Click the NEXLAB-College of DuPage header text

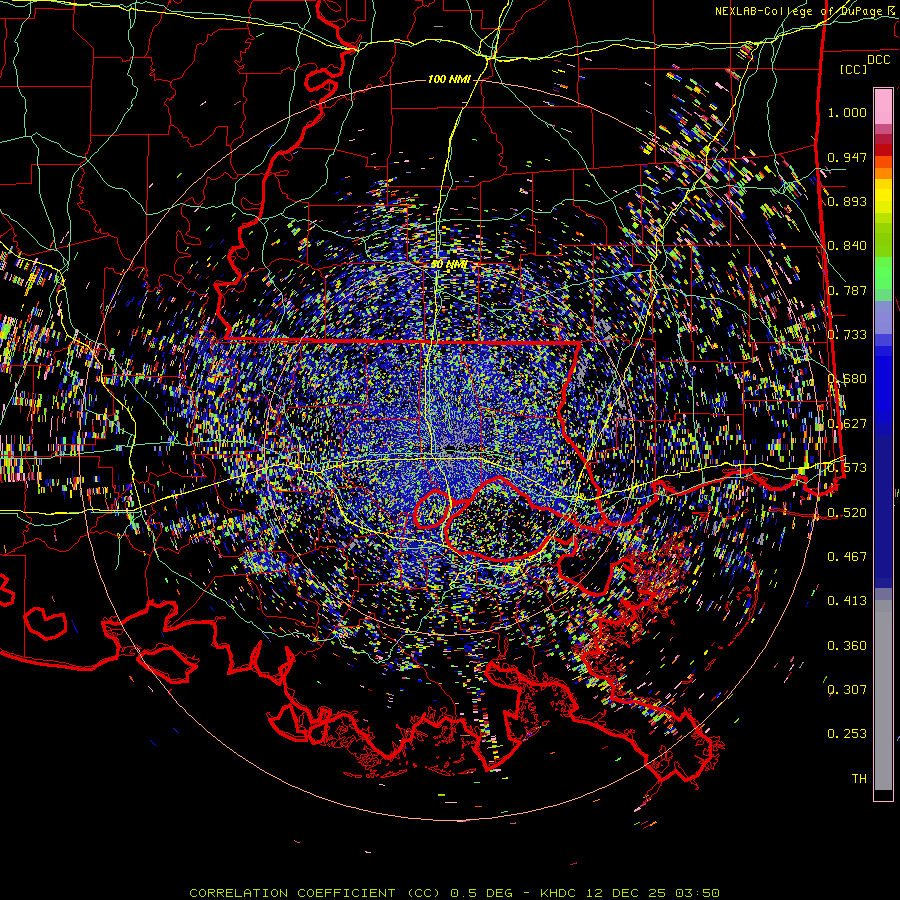pos(806,11)
